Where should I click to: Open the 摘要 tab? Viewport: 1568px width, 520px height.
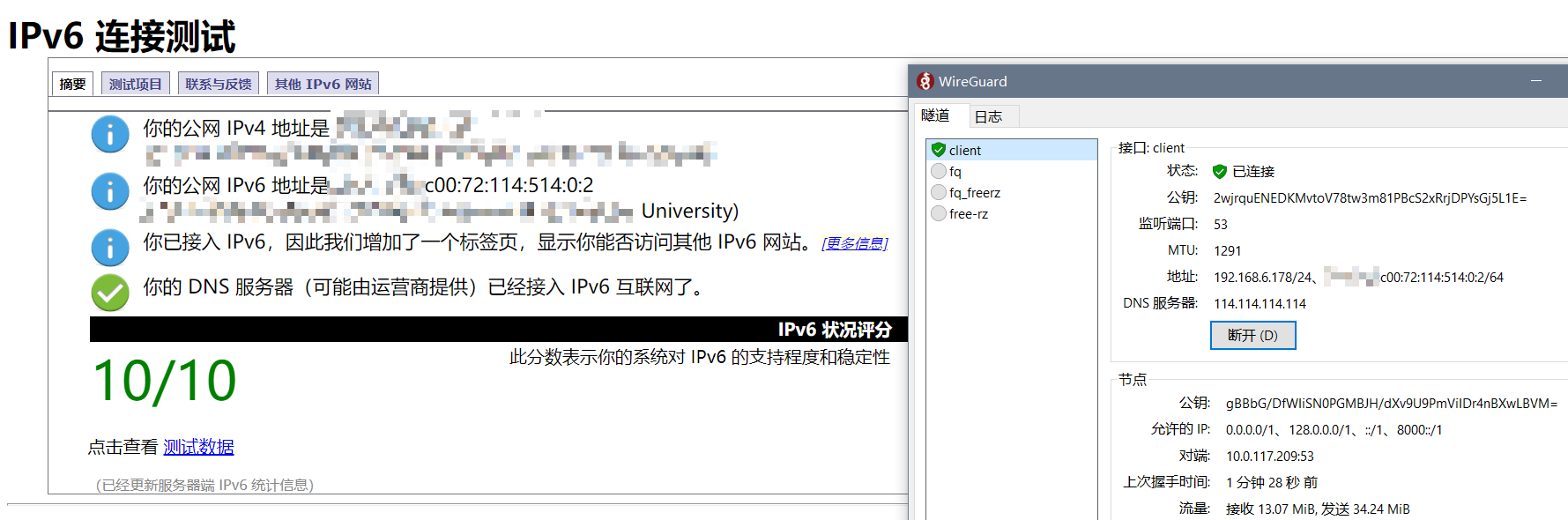(x=72, y=84)
